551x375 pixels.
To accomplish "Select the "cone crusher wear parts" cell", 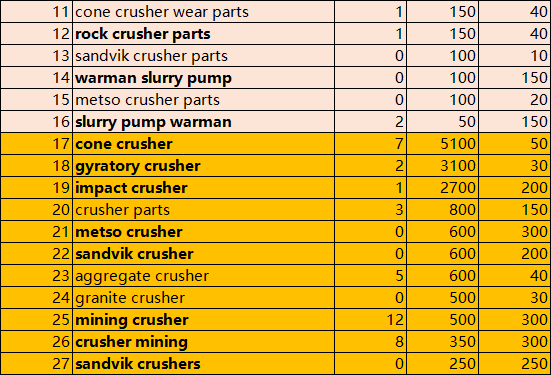I will tap(203, 12).
